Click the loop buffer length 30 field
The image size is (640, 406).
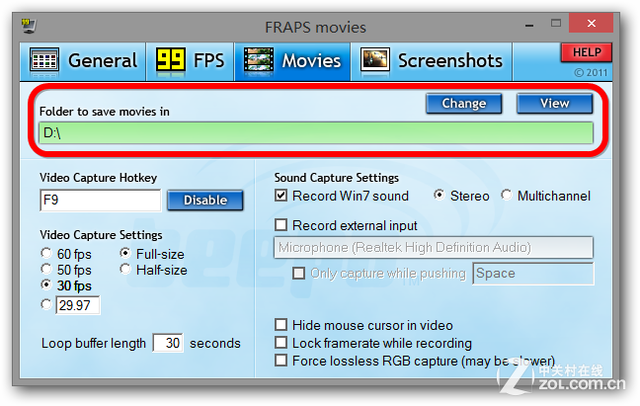pyautogui.click(x=168, y=343)
